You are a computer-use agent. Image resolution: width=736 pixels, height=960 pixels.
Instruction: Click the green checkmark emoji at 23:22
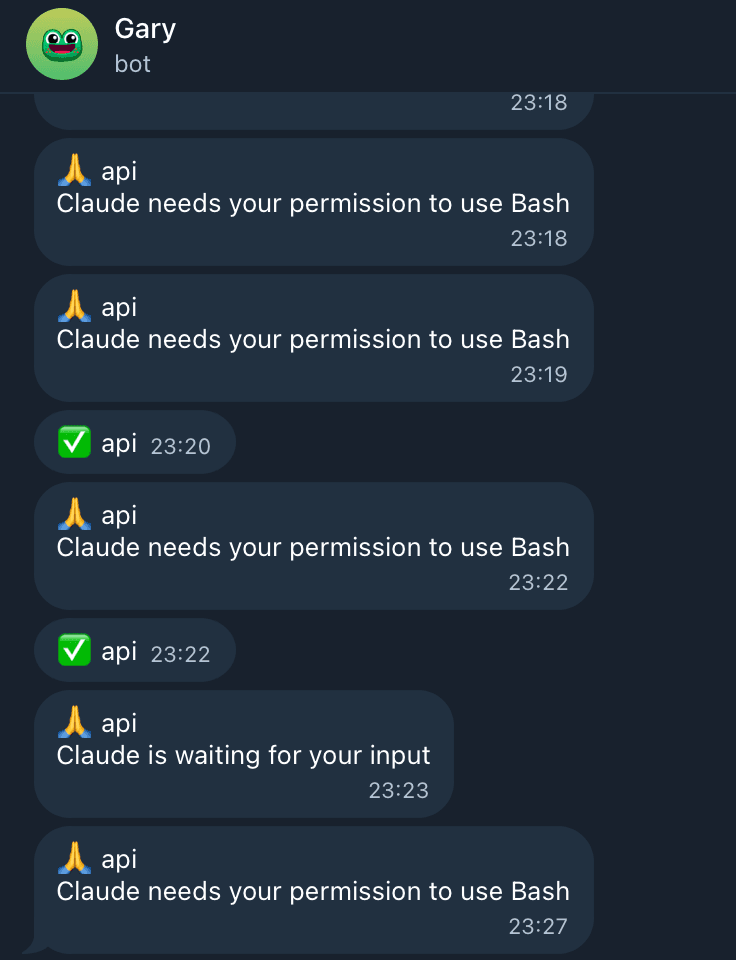tap(72, 650)
